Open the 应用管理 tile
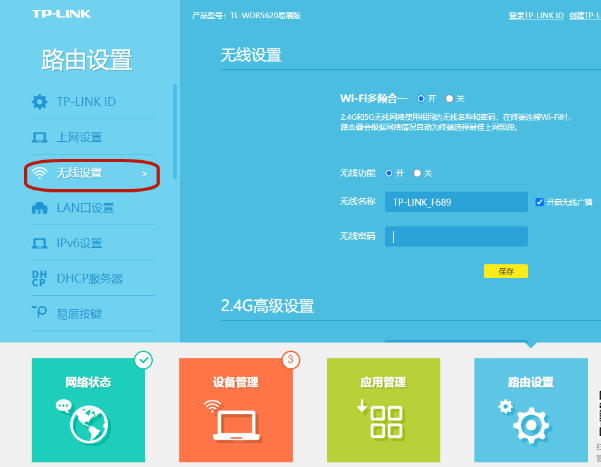The image size is (601, 467). [383, 410]
